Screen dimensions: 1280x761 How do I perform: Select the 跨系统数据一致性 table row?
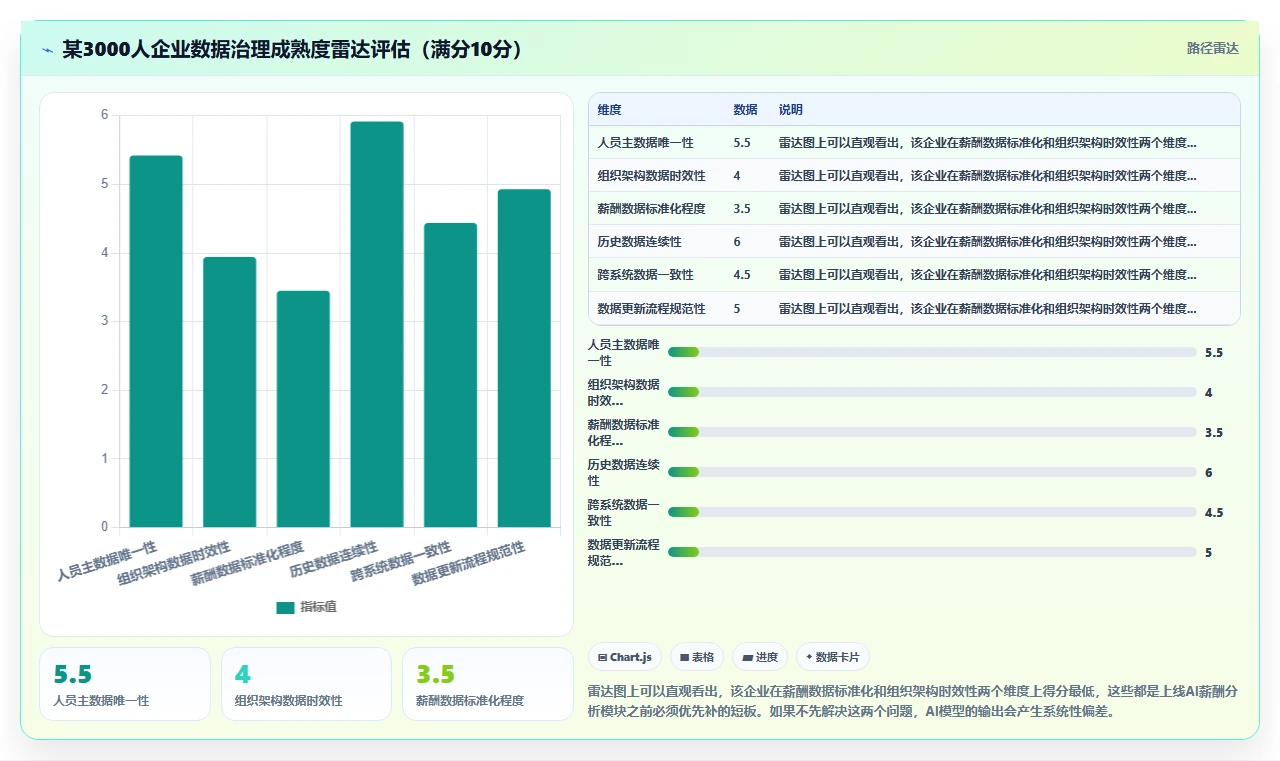[914, 275]
